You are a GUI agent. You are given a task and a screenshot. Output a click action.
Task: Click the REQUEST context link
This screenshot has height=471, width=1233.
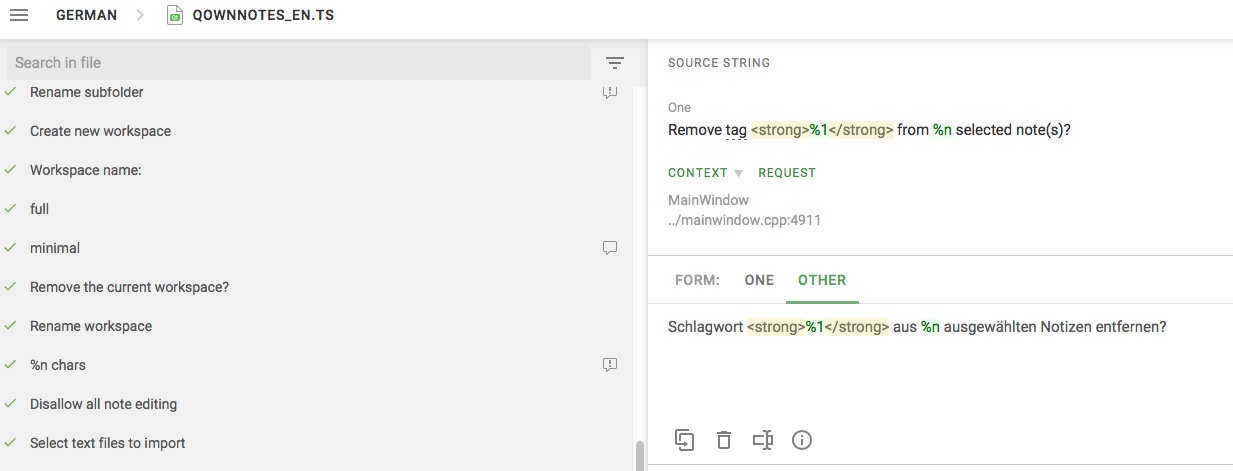click(x=787, y=173)
